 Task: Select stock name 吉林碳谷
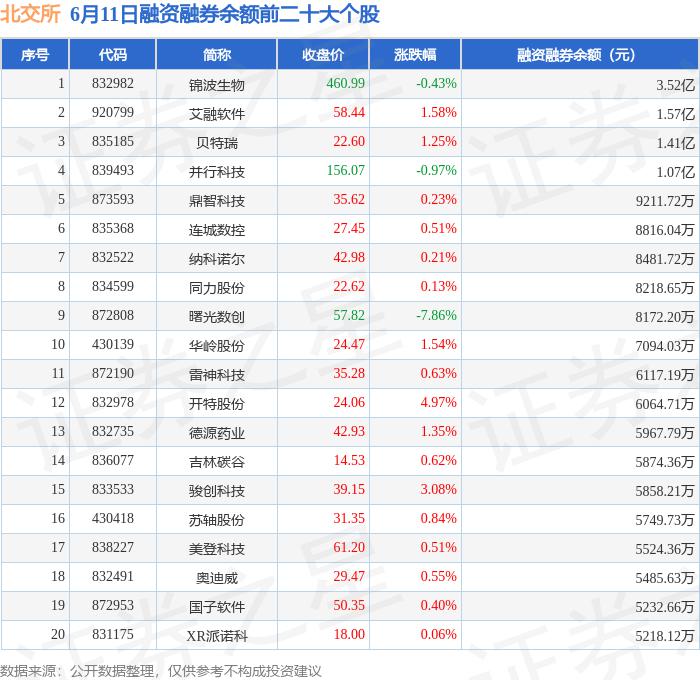(x=217, y=462)
